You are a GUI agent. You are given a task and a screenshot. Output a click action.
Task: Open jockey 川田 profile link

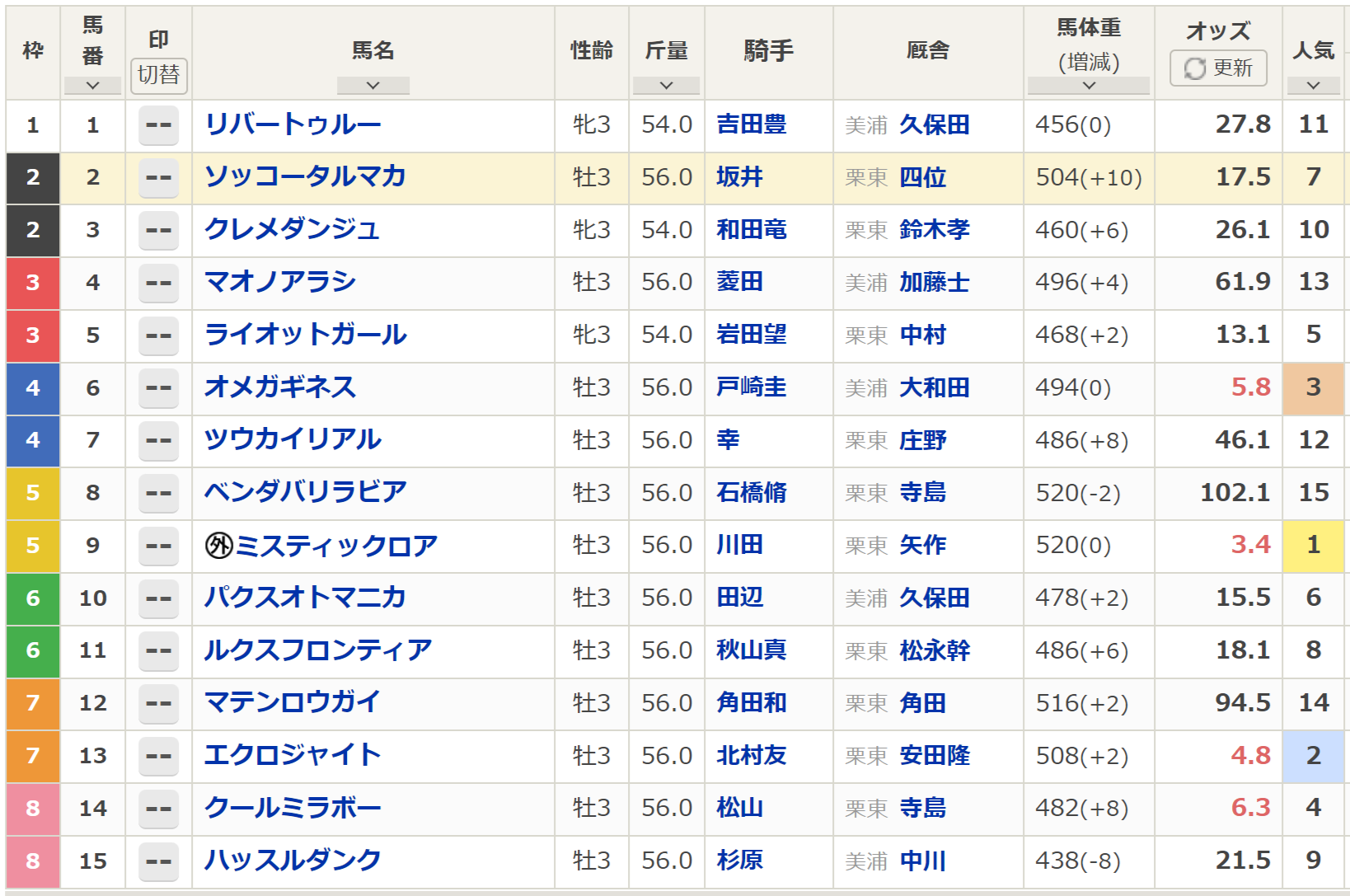(x=740, y=545)
